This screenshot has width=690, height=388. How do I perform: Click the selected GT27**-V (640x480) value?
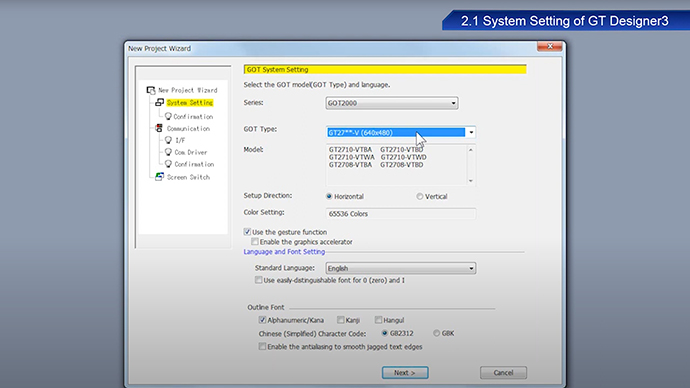(x=396, y=132)
